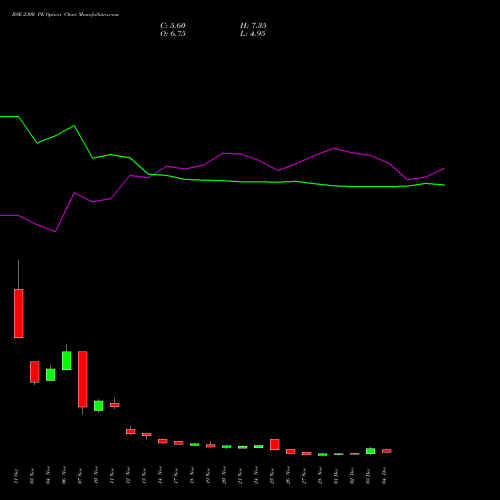Click the chart title text at top-left
This screenshot has width=500, height=500.
pyautogui.click(x=65, y=15)
